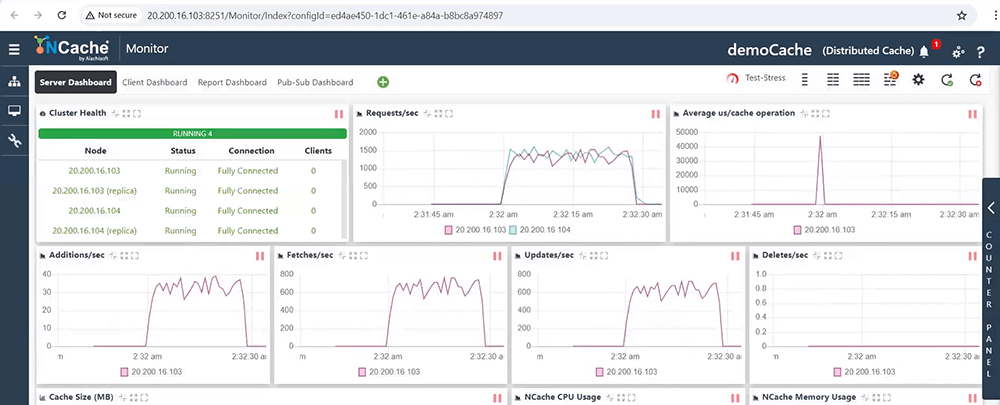Viewport: 1000px width, 405px height.
Task: Toggle 20.200.16.103 legend swatch in Deletes/sec
Action: (837, 372)
